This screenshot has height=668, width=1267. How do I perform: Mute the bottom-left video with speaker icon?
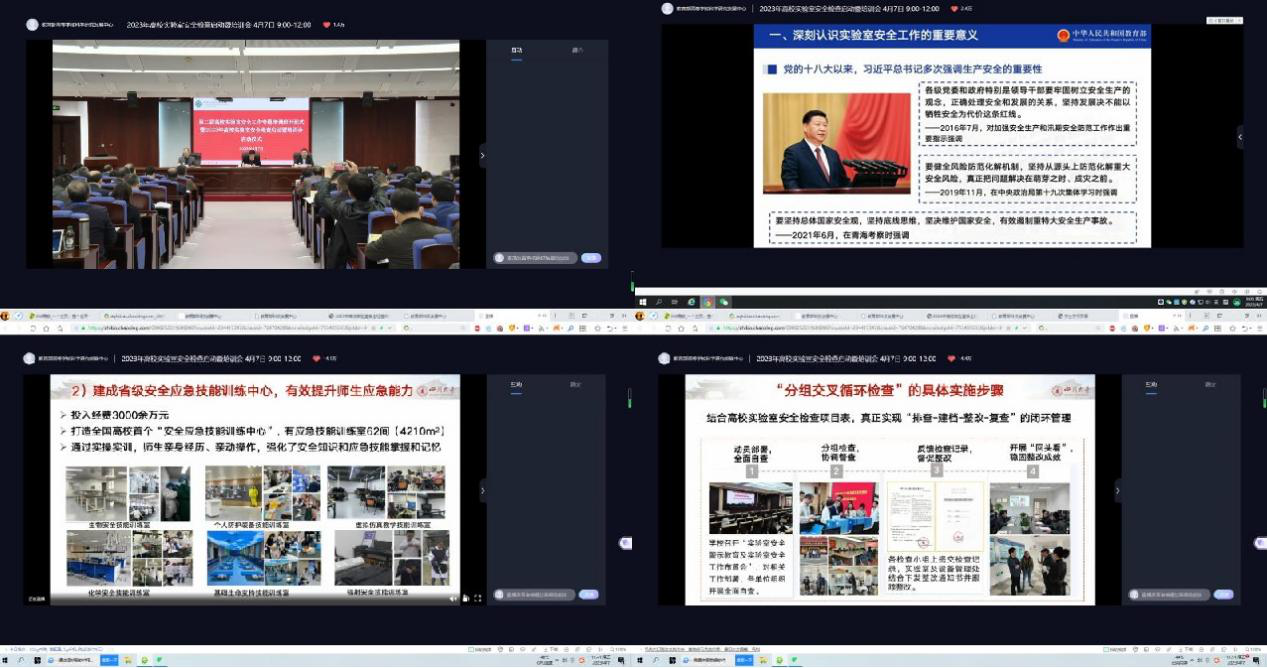coord(453,598)
